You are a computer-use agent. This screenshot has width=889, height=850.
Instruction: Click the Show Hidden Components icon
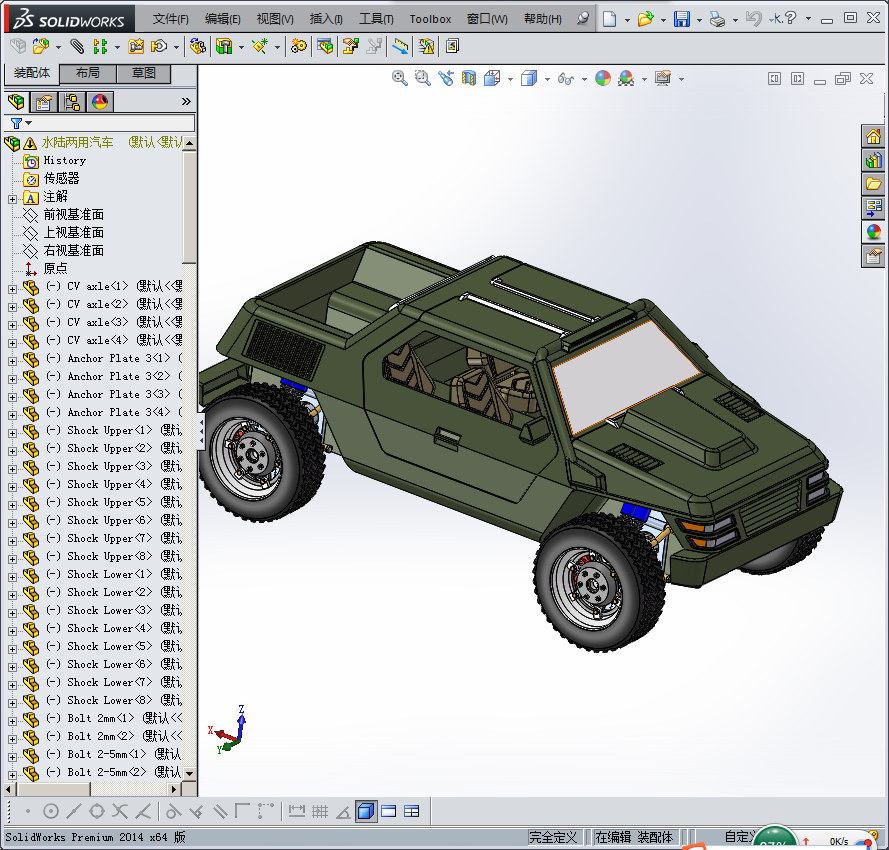click(x=197, y=46)
